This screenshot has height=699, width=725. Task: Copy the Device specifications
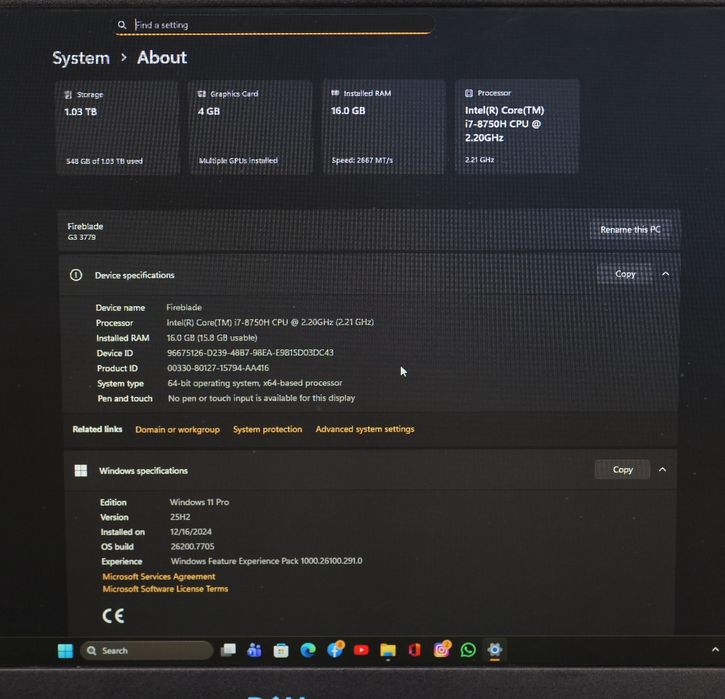click(x=625, y=274)
